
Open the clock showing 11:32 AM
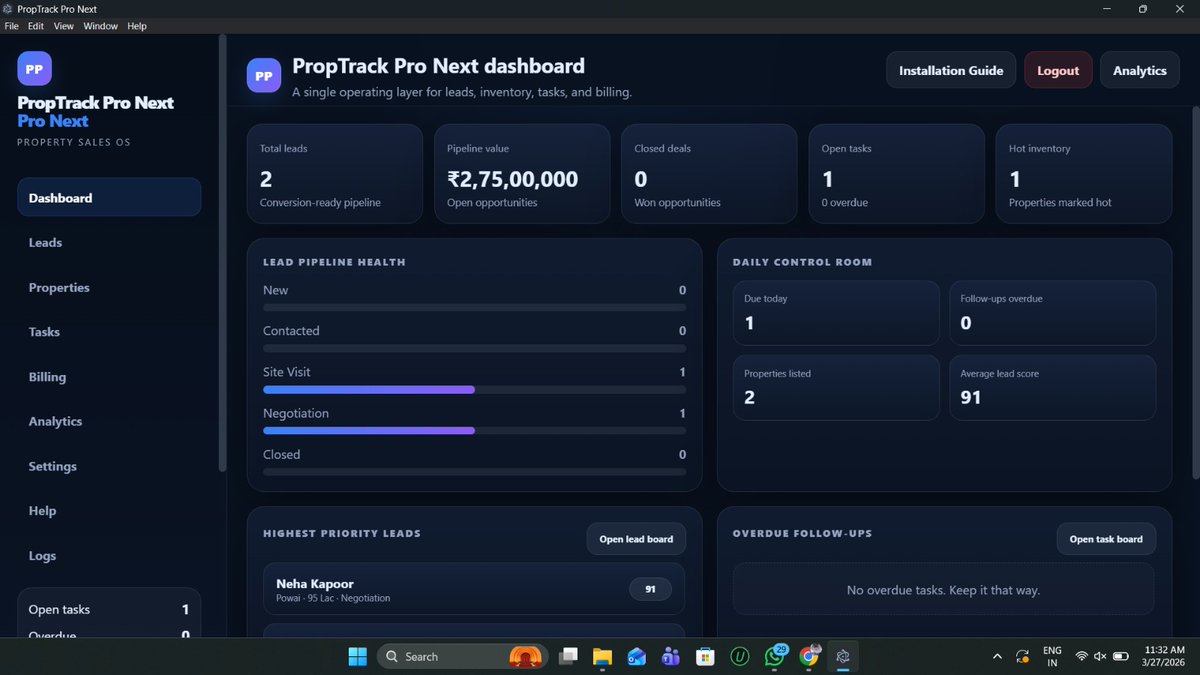pos(1163,656)
